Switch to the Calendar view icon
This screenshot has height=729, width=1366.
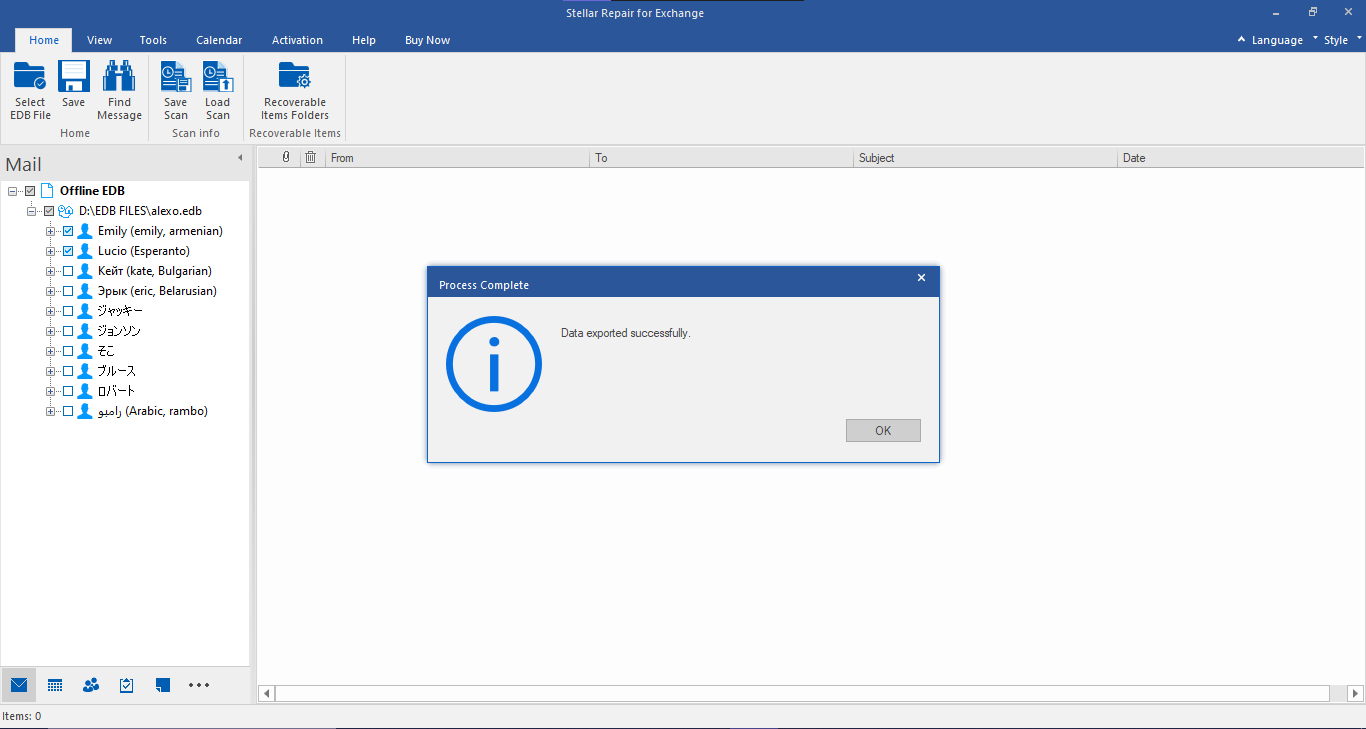tap(55, 685)
